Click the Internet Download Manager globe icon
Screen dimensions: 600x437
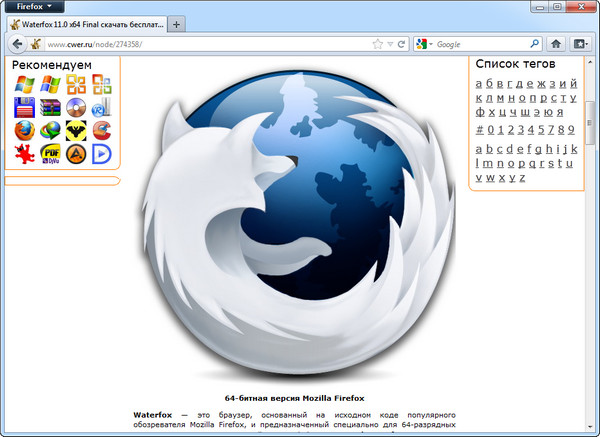point(50,130)
